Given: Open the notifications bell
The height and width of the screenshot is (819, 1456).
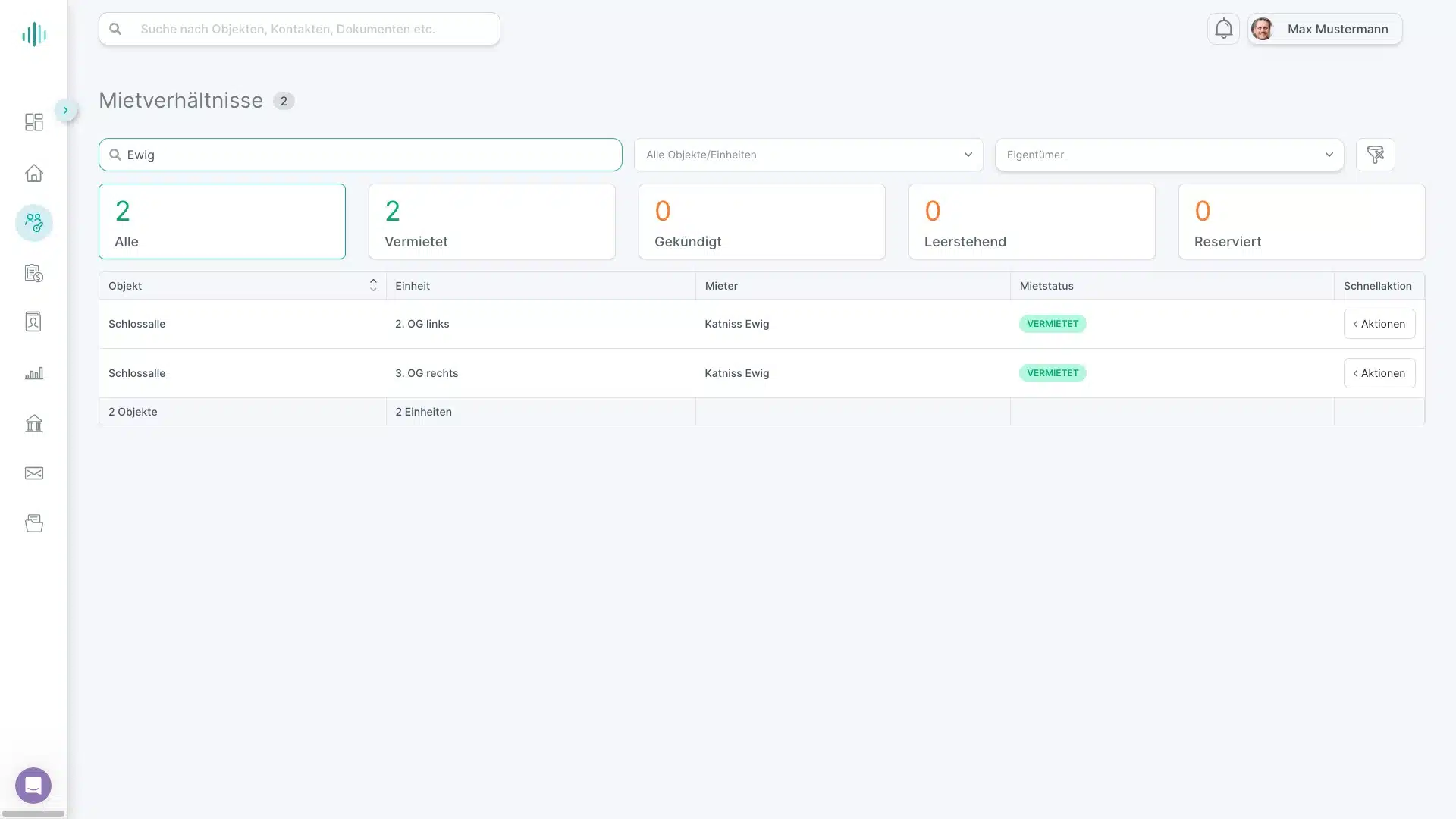Looking at the screenshot, I should tap(1223, 29).
